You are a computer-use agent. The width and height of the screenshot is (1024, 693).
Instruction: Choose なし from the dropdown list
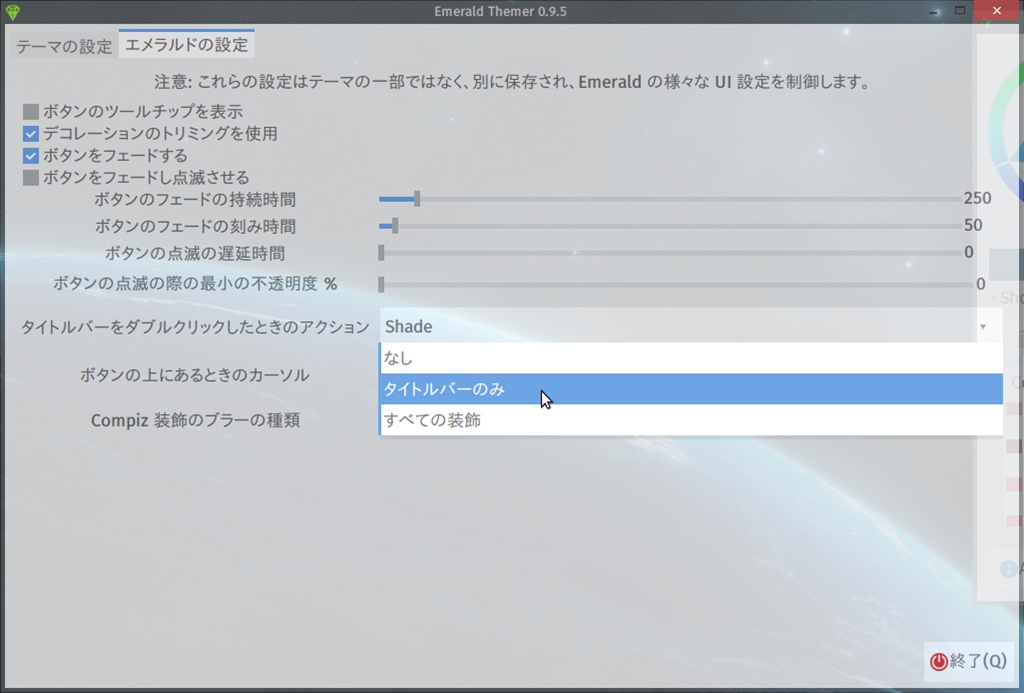[691, 358]
